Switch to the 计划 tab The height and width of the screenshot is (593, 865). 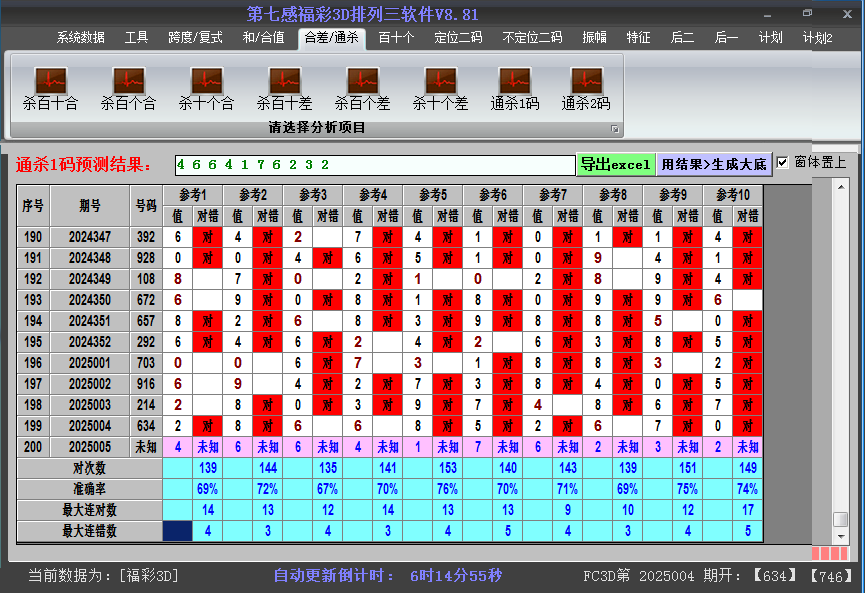(770, 38)
